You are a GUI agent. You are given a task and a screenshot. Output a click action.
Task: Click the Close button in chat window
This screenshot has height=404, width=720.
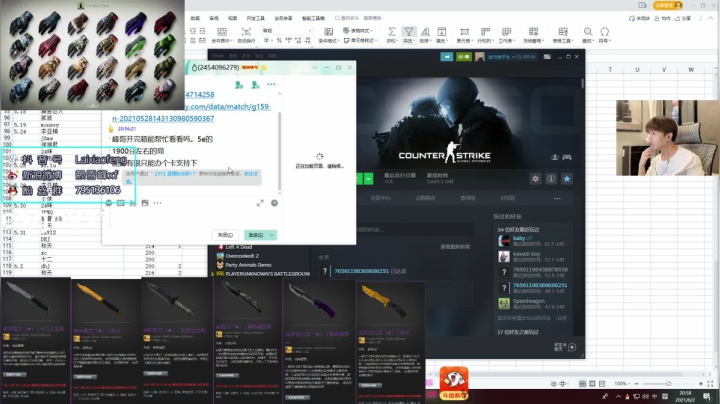coord(225,235)
